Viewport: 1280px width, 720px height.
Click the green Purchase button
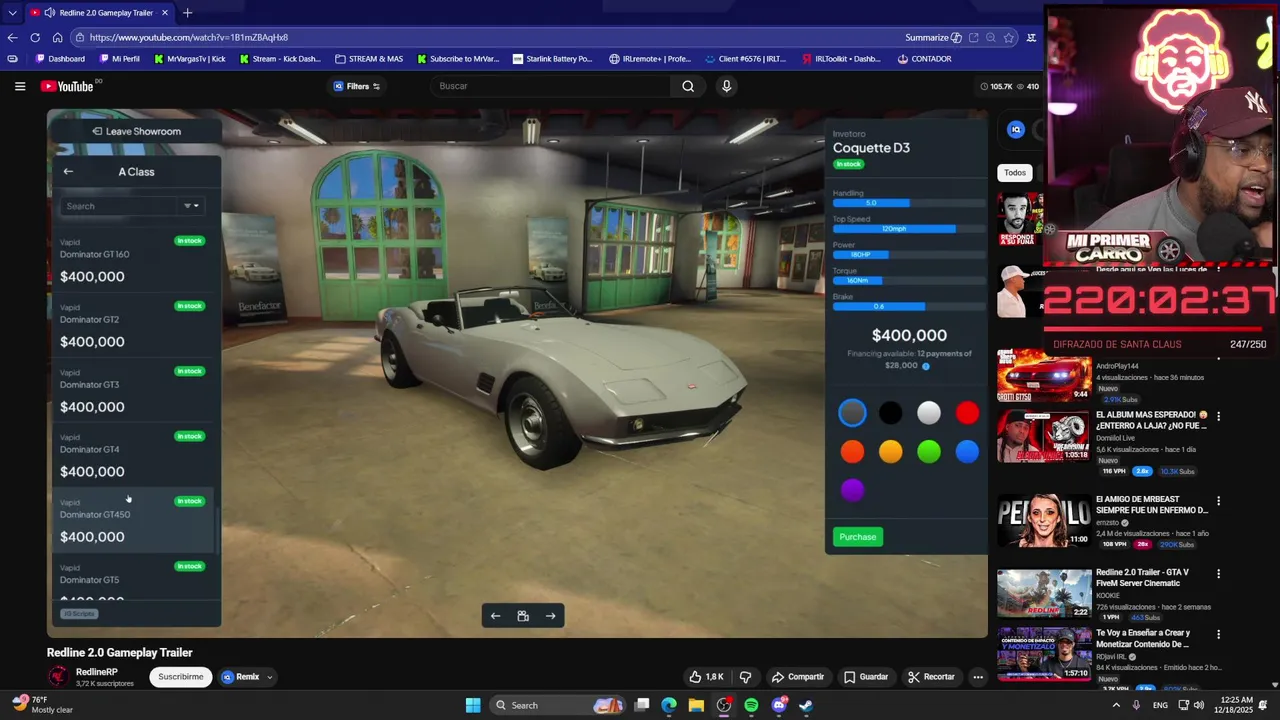pos(857,537)
